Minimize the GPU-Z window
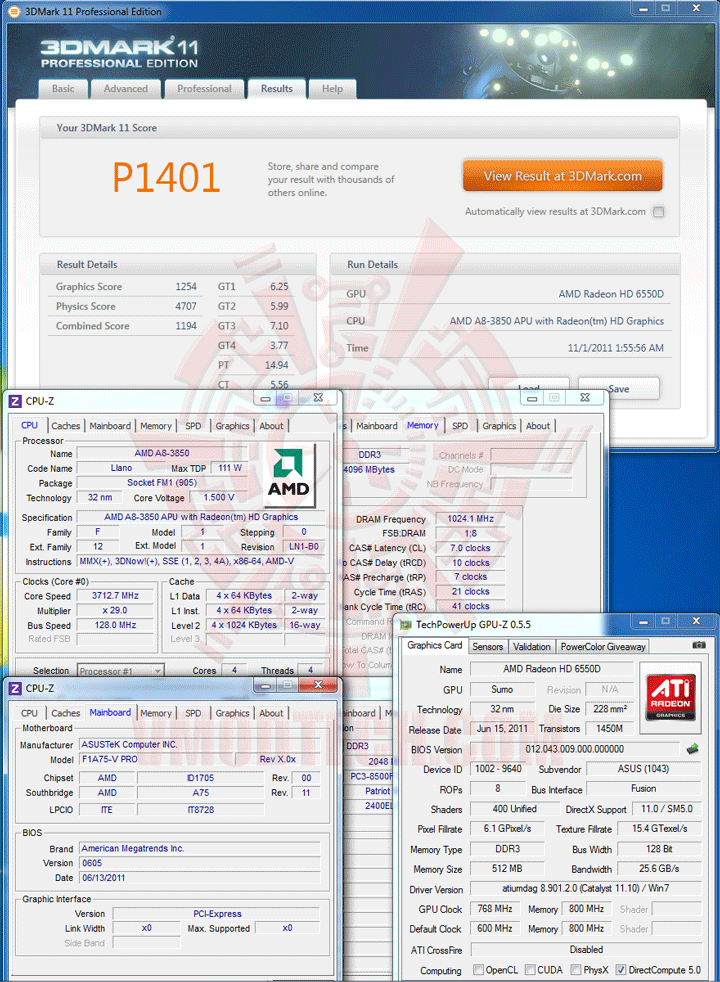 coord(642,621)
